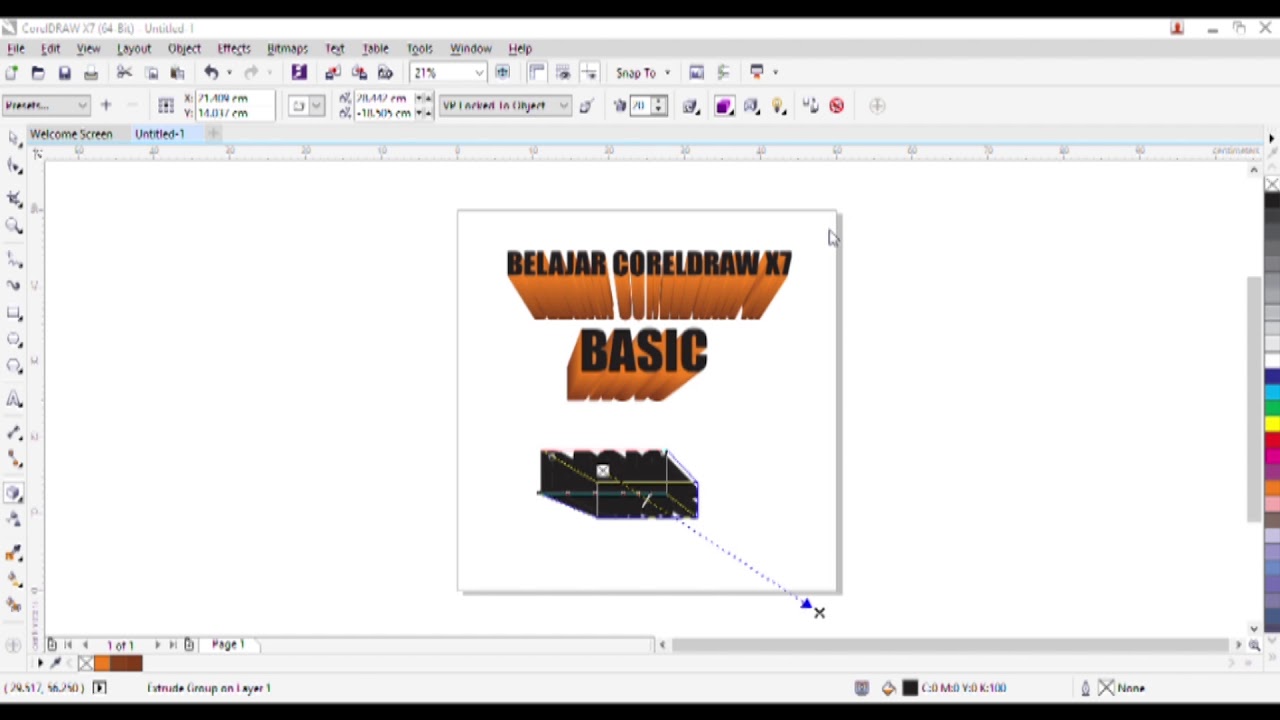The width and height of the screenshot is (1280, 720).
Task: Open the File menu
Action: tap(16, 48)
